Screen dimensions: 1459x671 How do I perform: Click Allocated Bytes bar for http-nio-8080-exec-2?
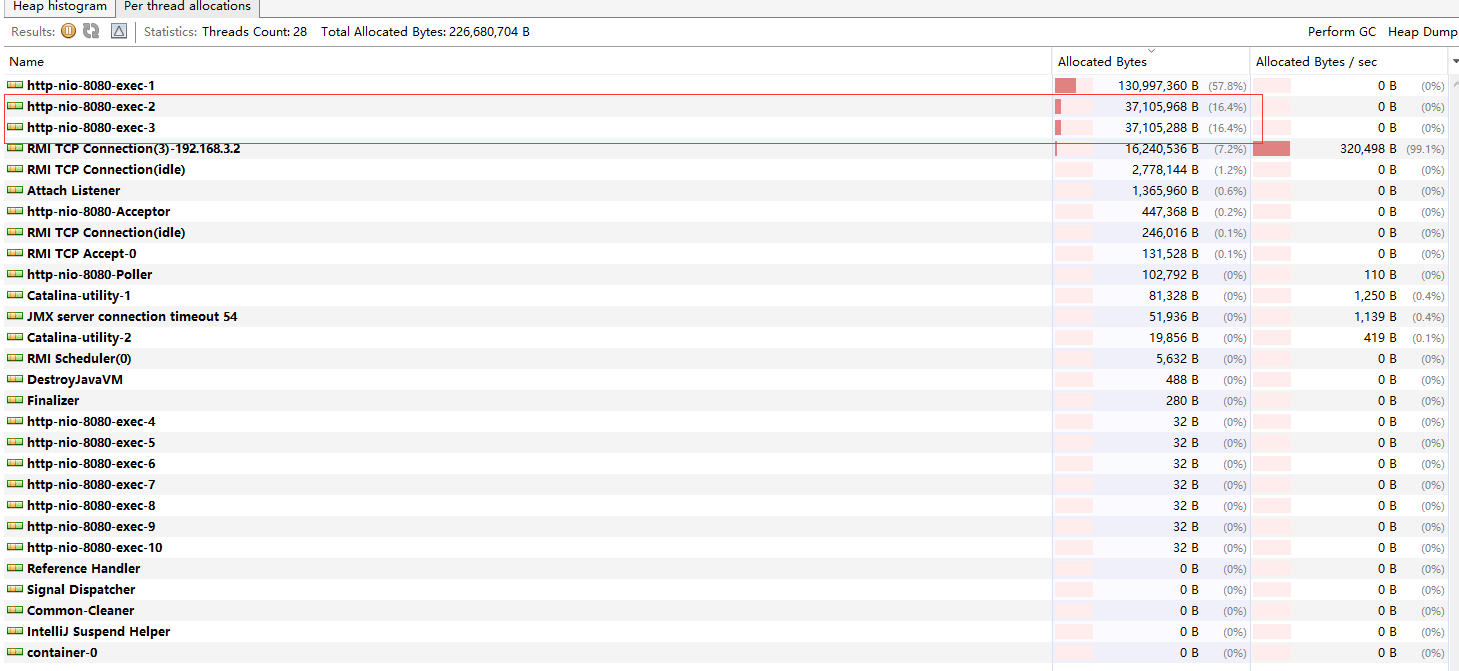point(1074,106)
